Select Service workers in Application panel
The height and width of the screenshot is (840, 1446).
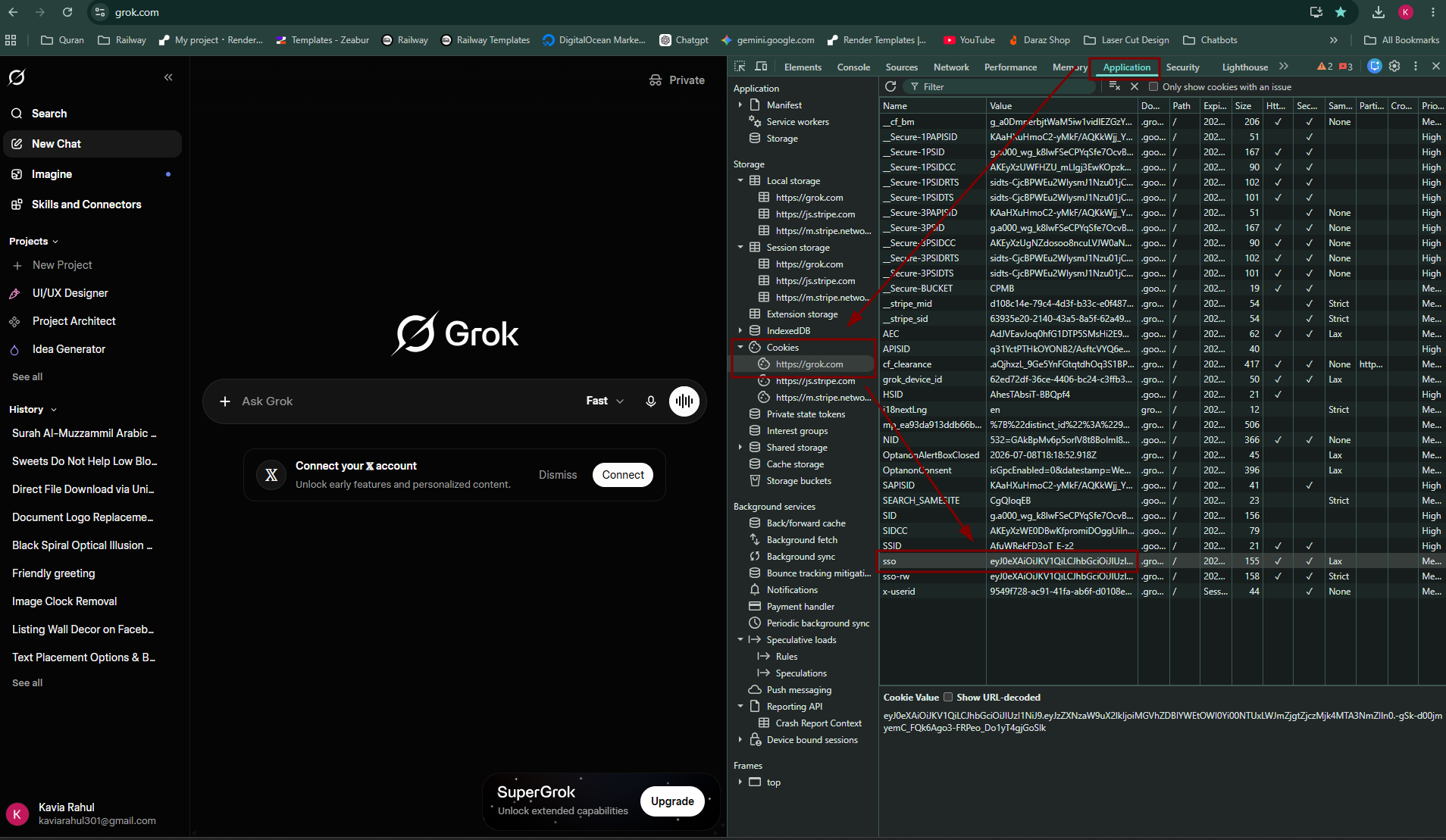(x=797, y=122)
